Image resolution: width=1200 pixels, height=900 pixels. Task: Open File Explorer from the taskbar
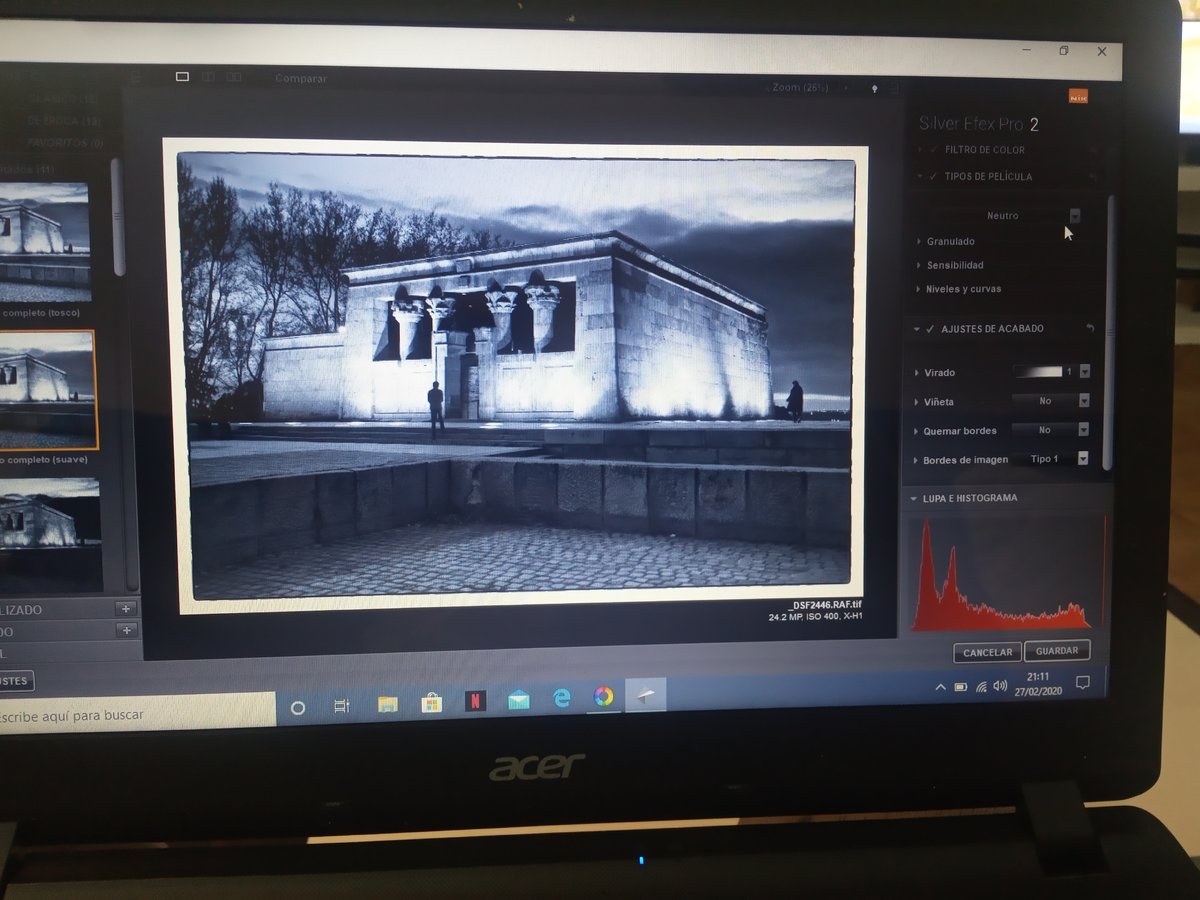[387, 704]
